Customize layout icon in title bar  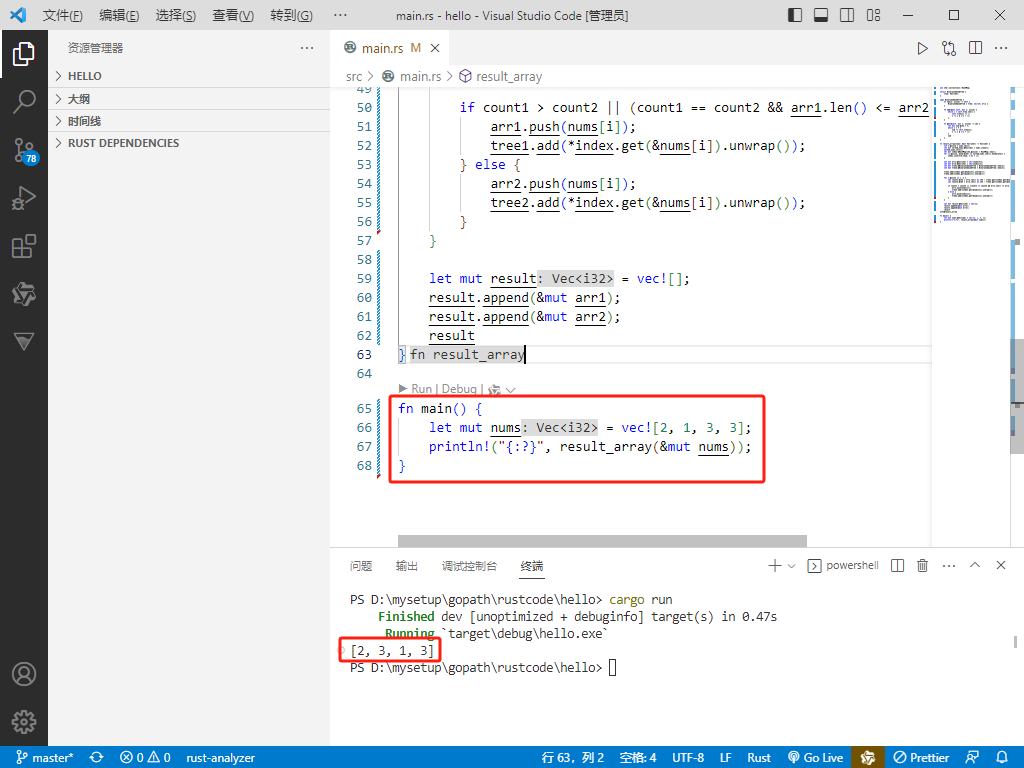point(874,15)
